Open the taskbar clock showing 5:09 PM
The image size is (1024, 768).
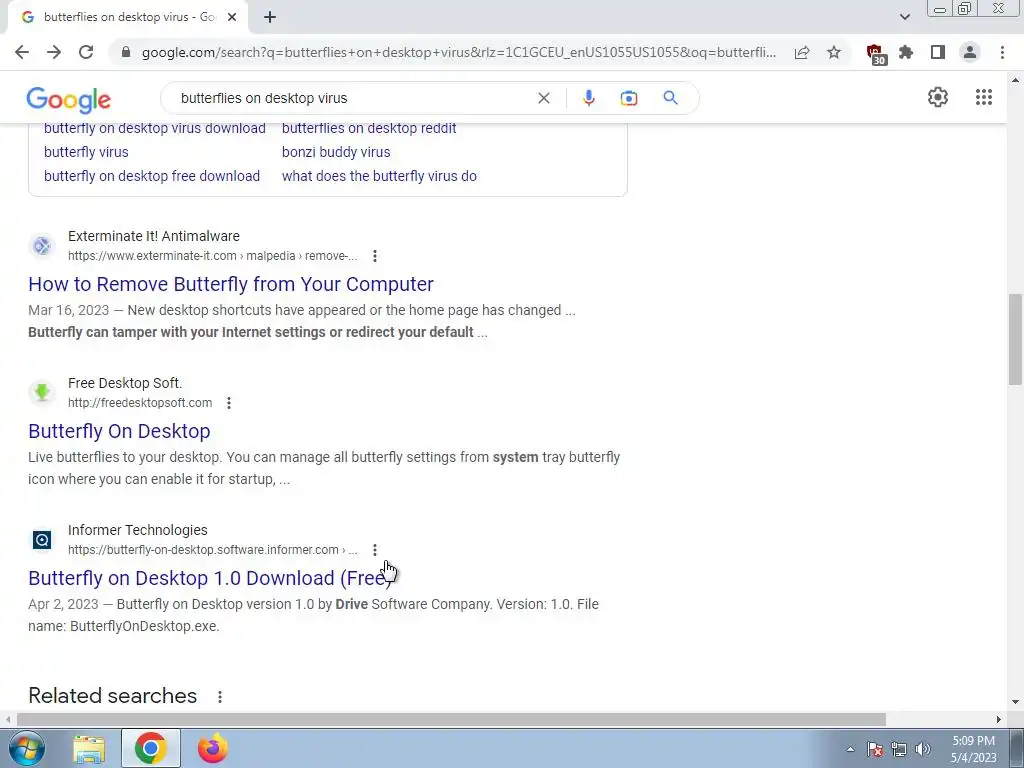(973, 749)
